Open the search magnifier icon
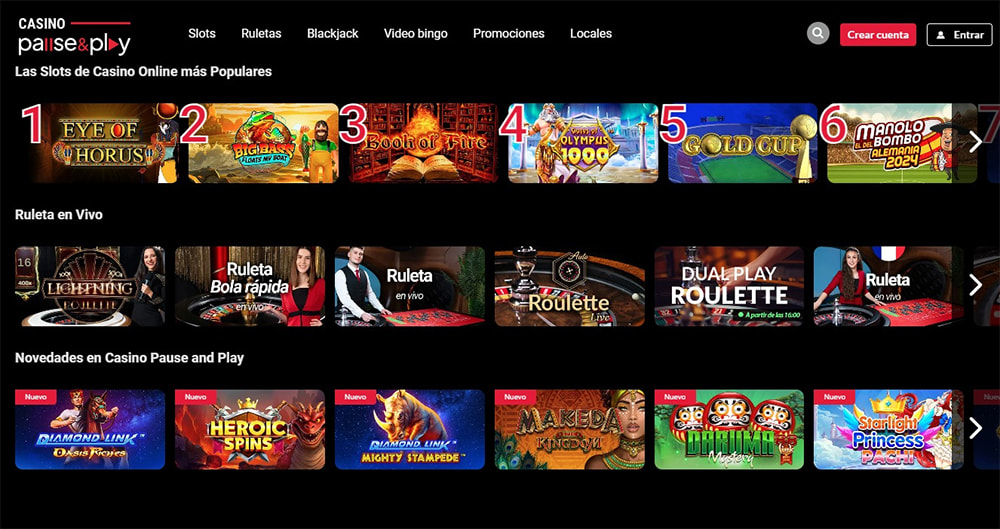The width and height of the screenshot is (1000, 529). tap(818, 33)
